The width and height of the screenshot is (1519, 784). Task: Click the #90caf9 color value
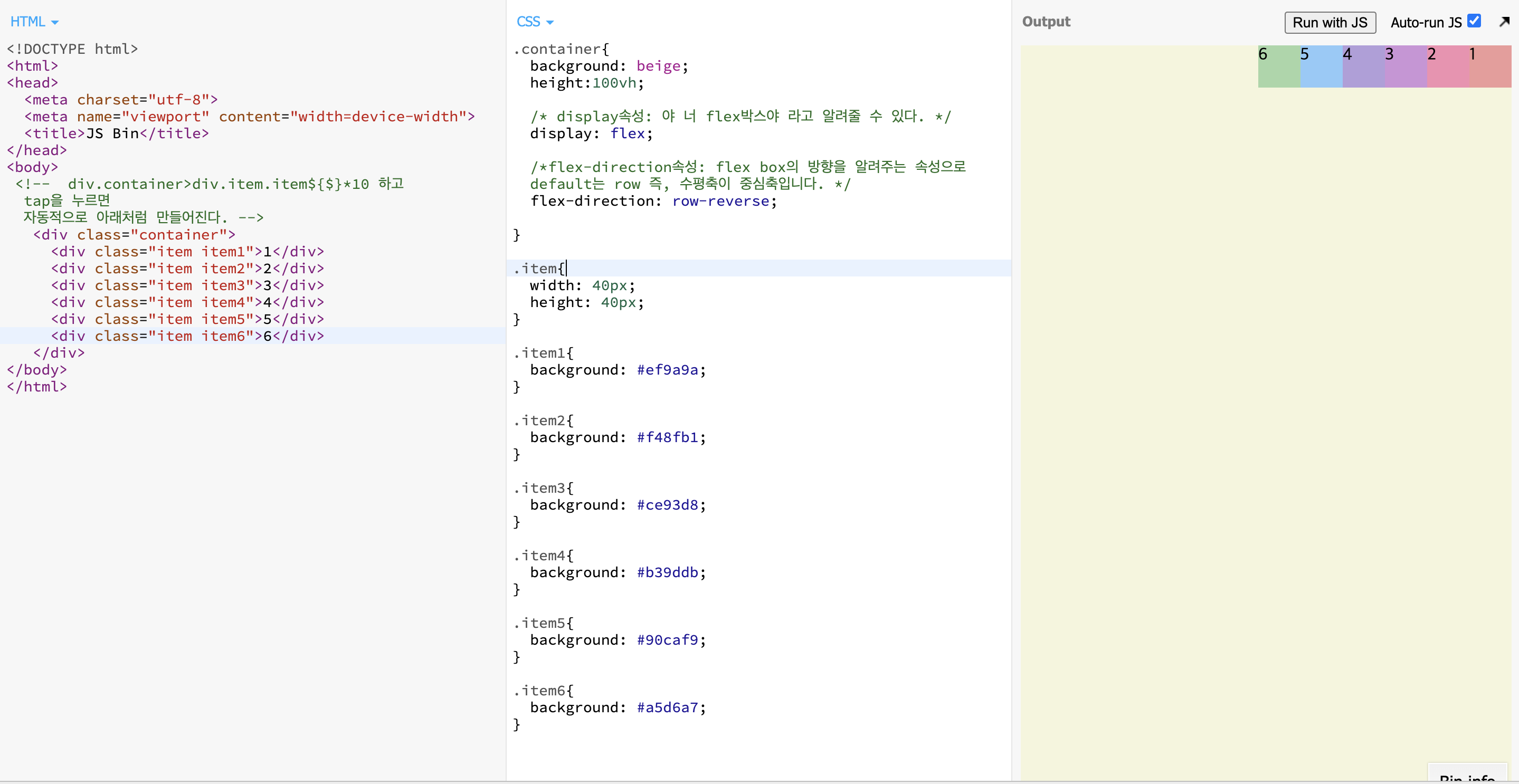(x=667, y=639)
